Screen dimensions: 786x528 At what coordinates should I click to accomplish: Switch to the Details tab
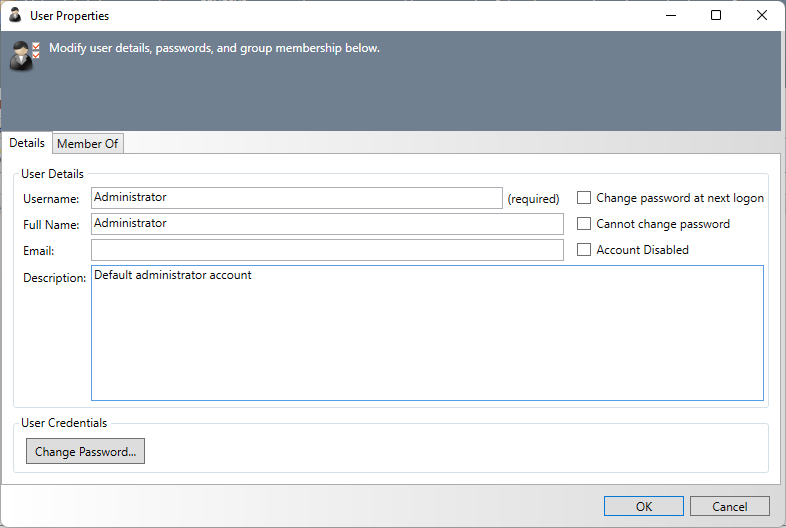coord(27,143)
